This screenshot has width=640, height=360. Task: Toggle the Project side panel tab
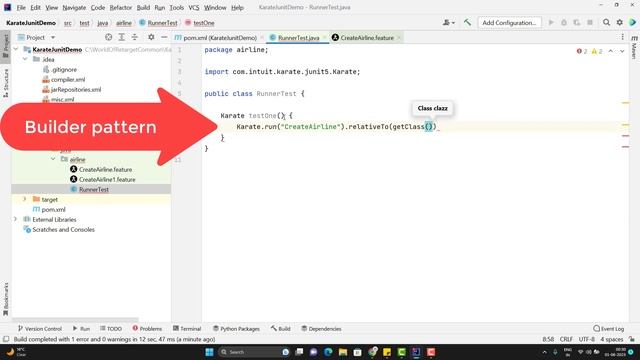click(x=6, y=47)
